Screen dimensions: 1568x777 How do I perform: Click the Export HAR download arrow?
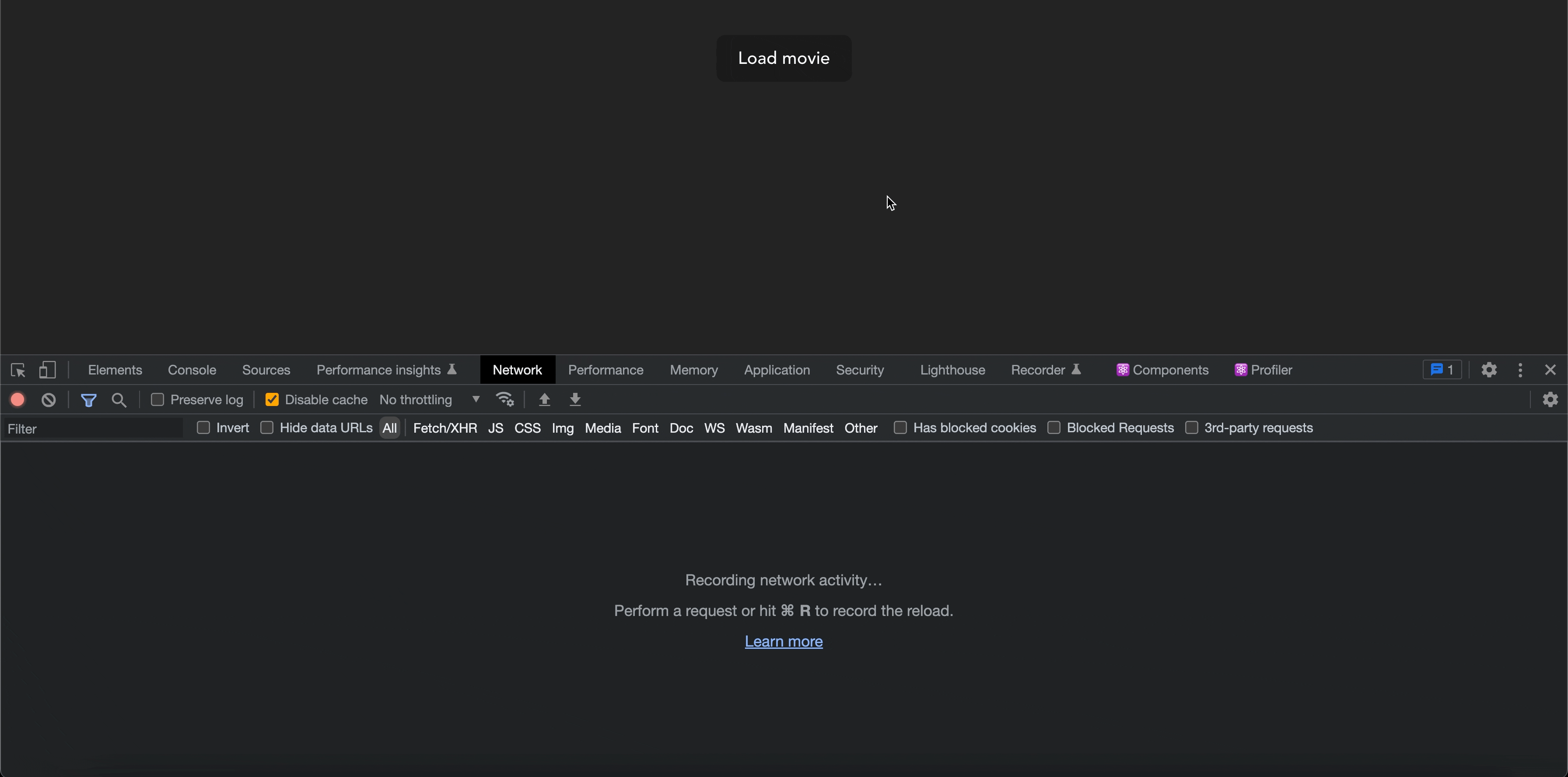(x=574, y=400)
